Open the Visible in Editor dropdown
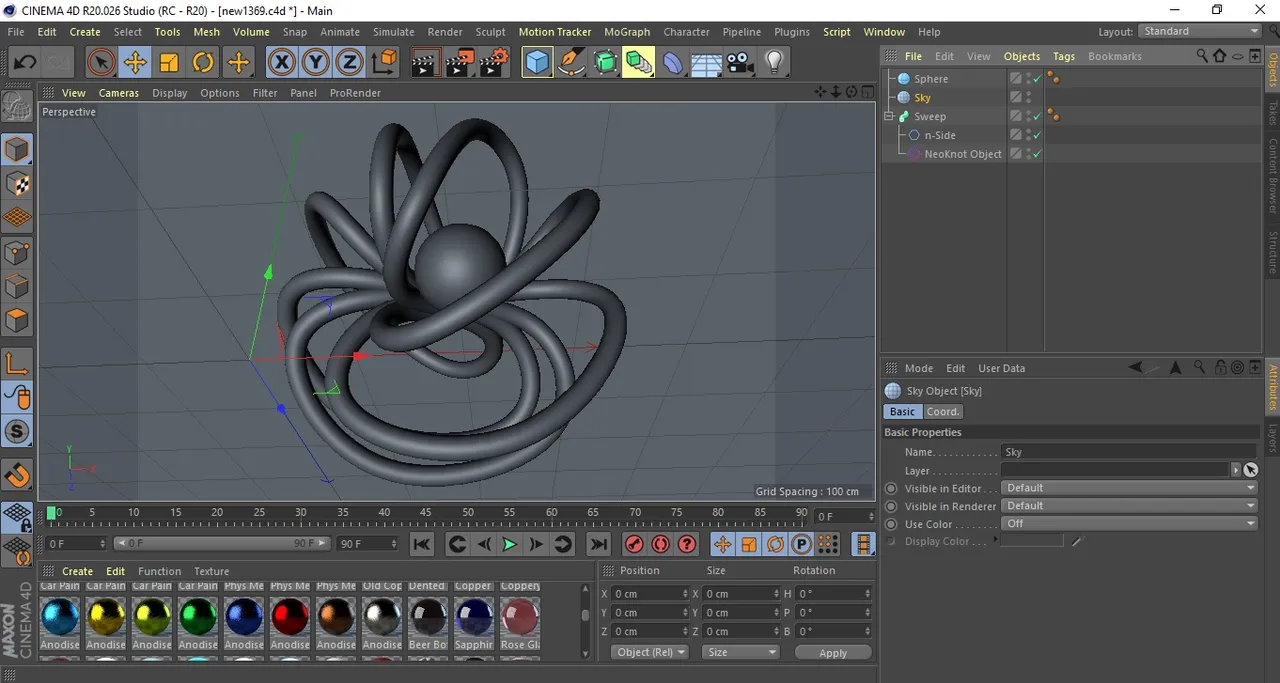This screenshot has height=683, width=1280. pyautogui.click(x=1129, y=488)
